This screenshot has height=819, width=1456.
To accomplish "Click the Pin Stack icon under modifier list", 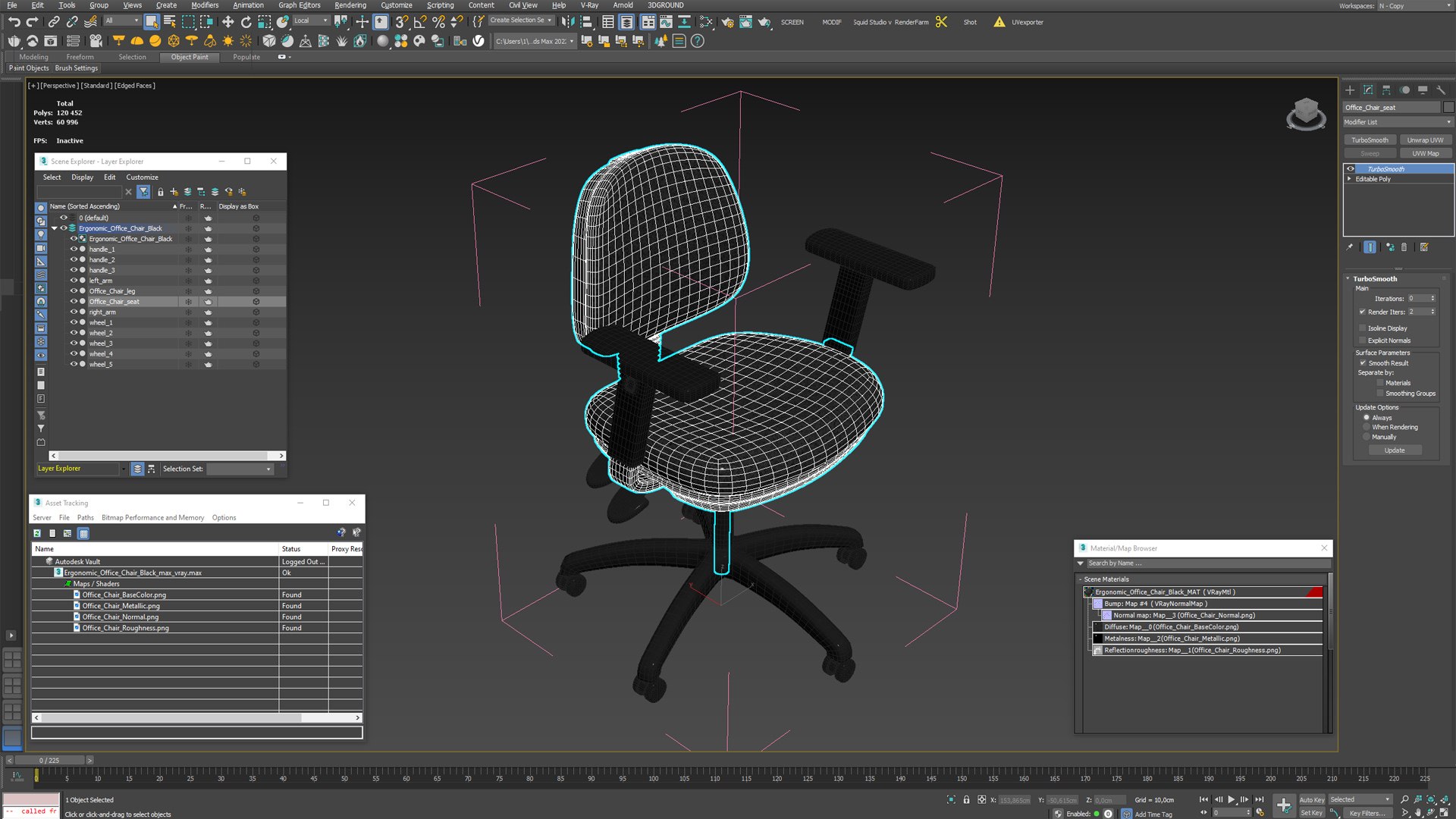I will pos(1349,247).
